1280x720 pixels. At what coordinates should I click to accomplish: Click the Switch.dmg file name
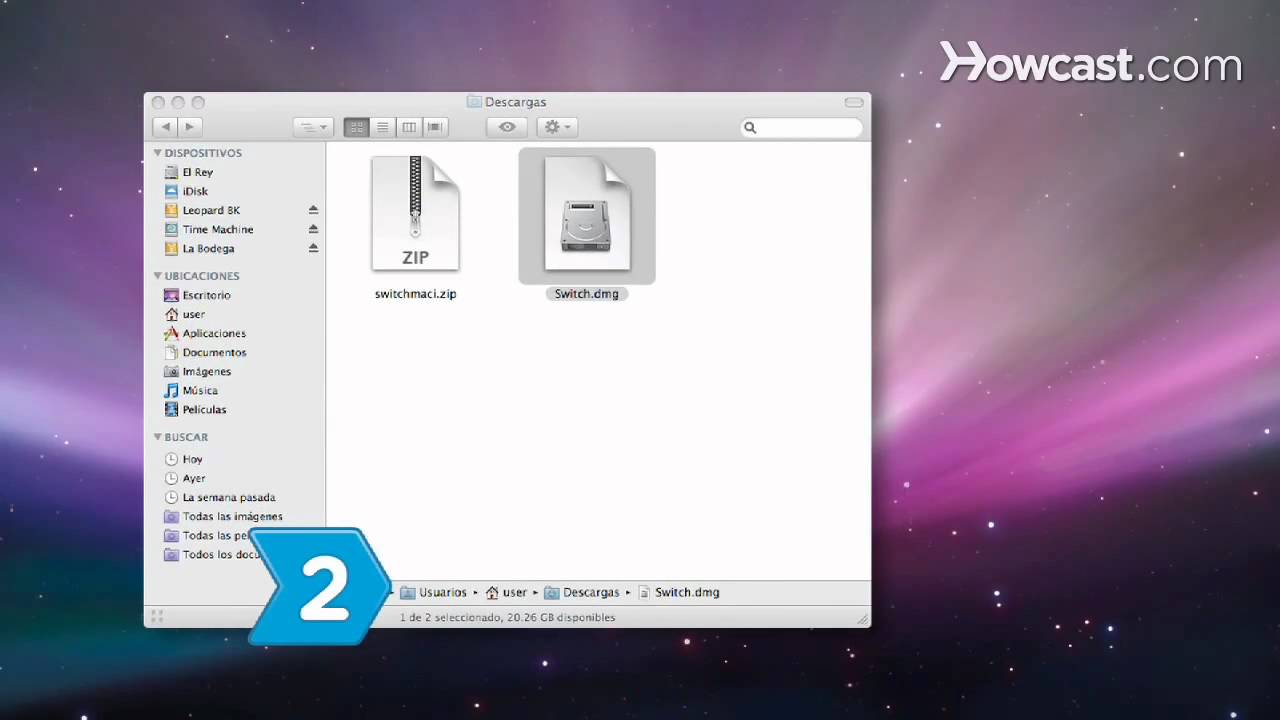[x=587, y=294]
